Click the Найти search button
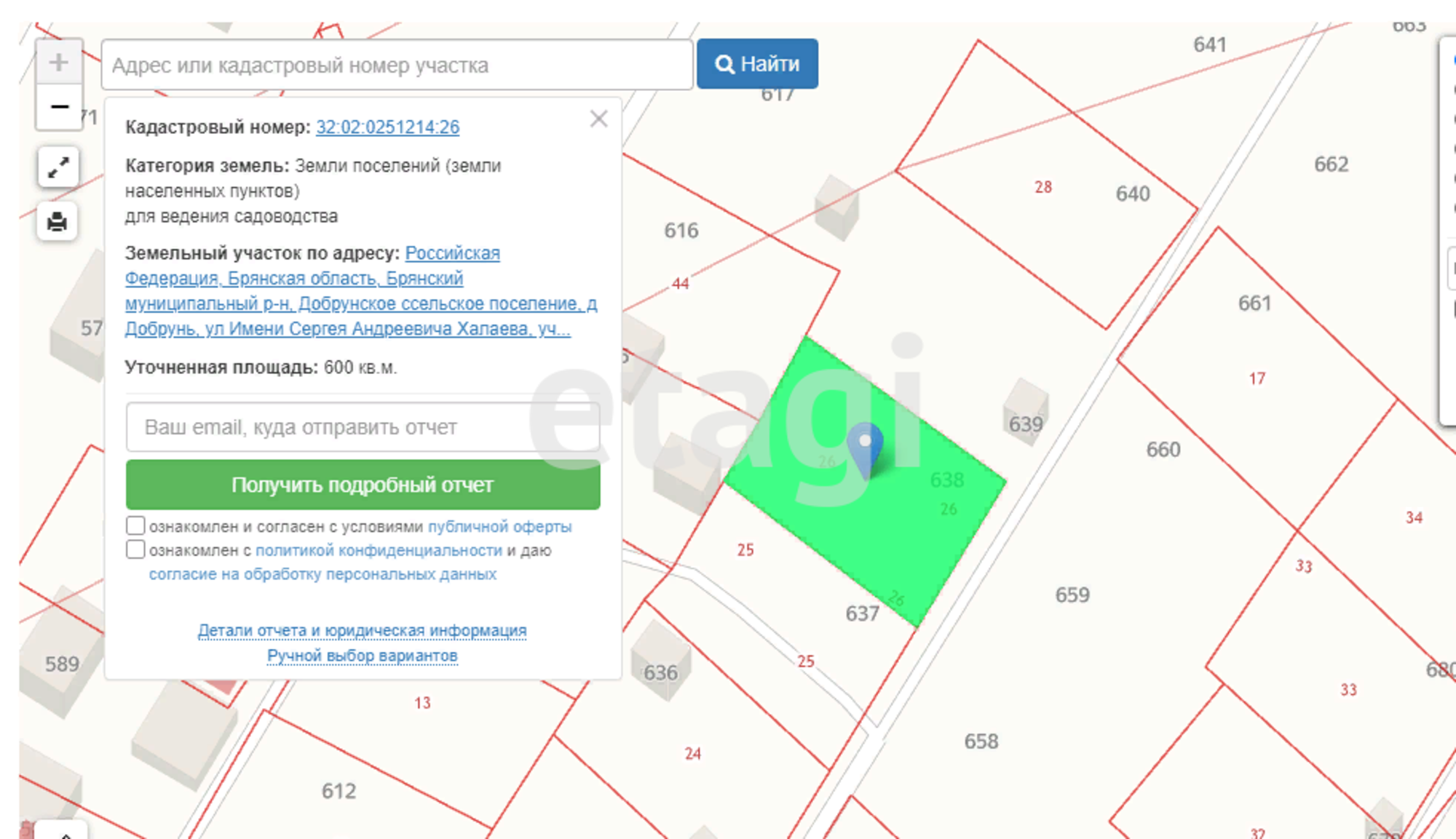The width and height of the screenshot is (1456, 839). tap(757, 64)
